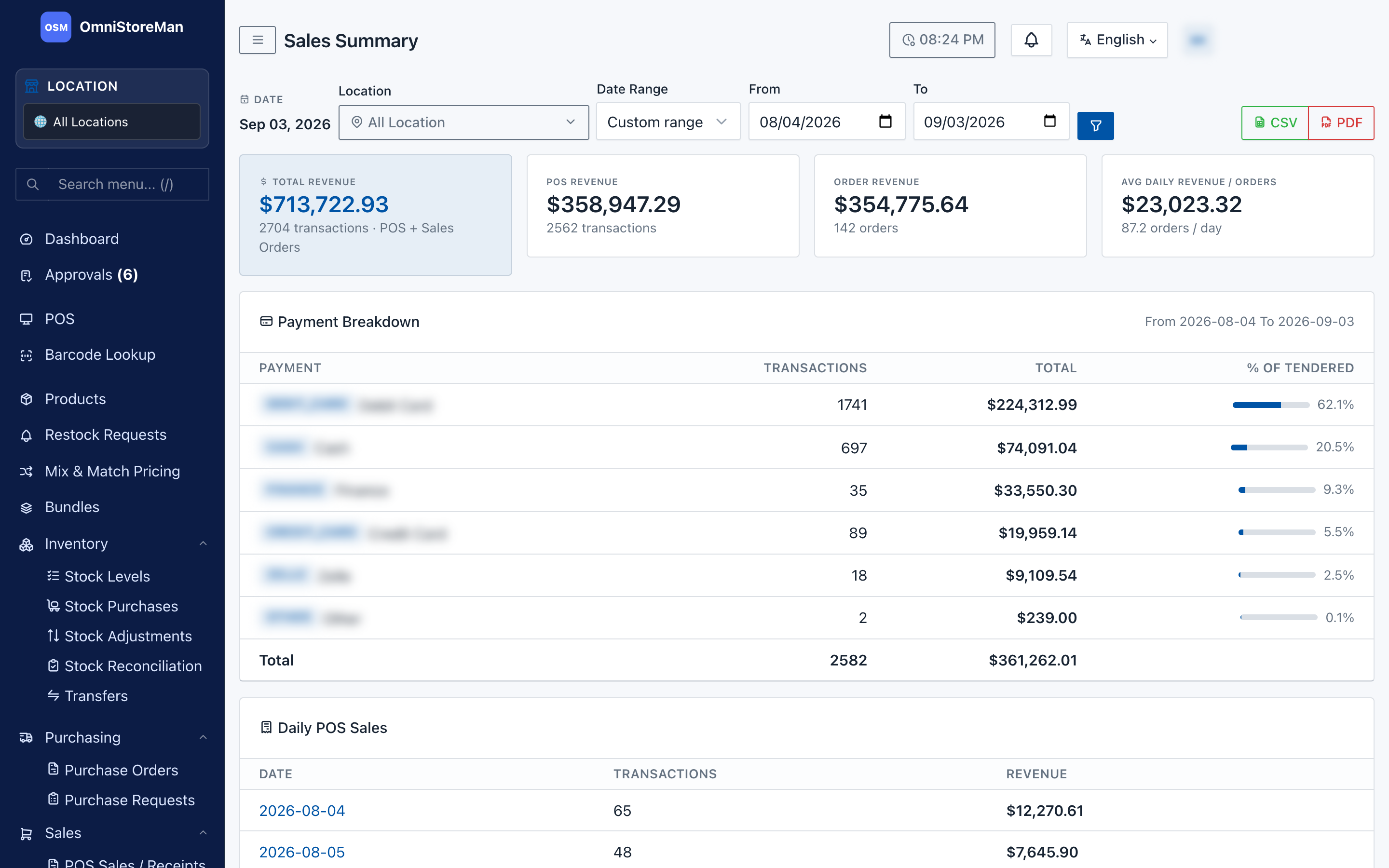The height and width of the screenshot is (868, 1389).
Task: Open calendar picker in To date field
Action: point(1049,121)
